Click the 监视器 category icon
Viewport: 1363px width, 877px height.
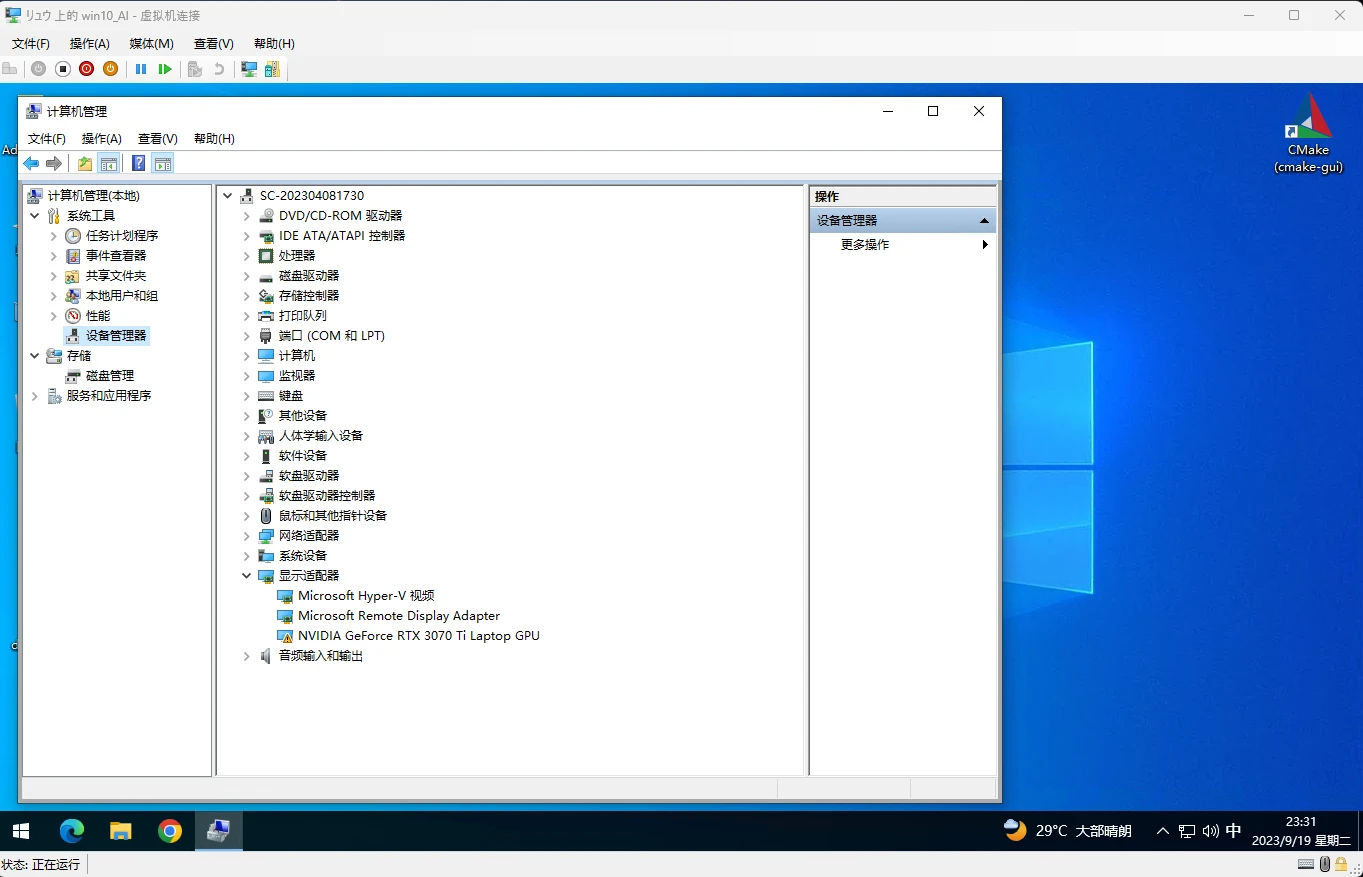click(x=266, y=376)
